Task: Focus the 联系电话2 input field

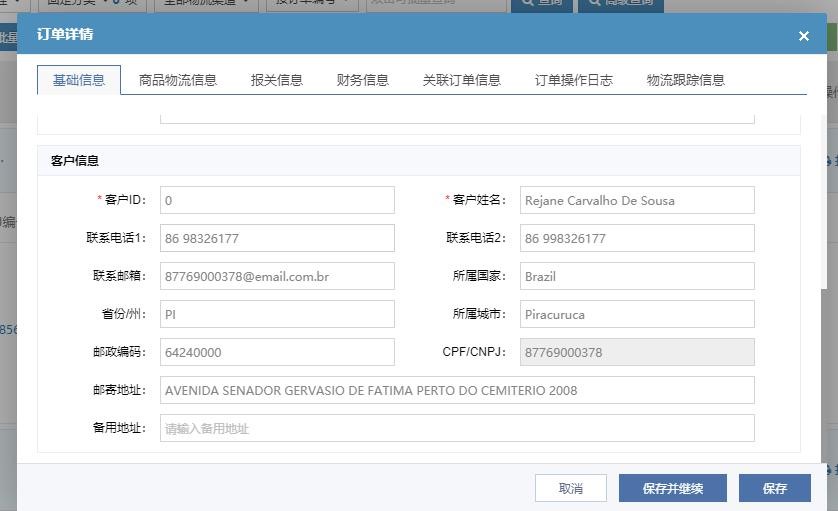Action: pos(637,238)
